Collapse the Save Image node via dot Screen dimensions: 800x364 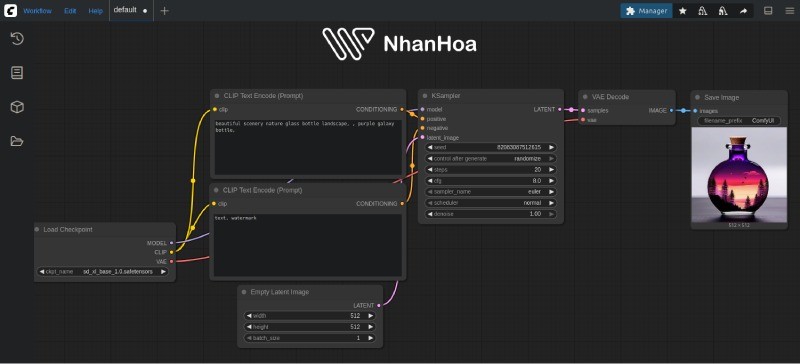coord(697,98)
